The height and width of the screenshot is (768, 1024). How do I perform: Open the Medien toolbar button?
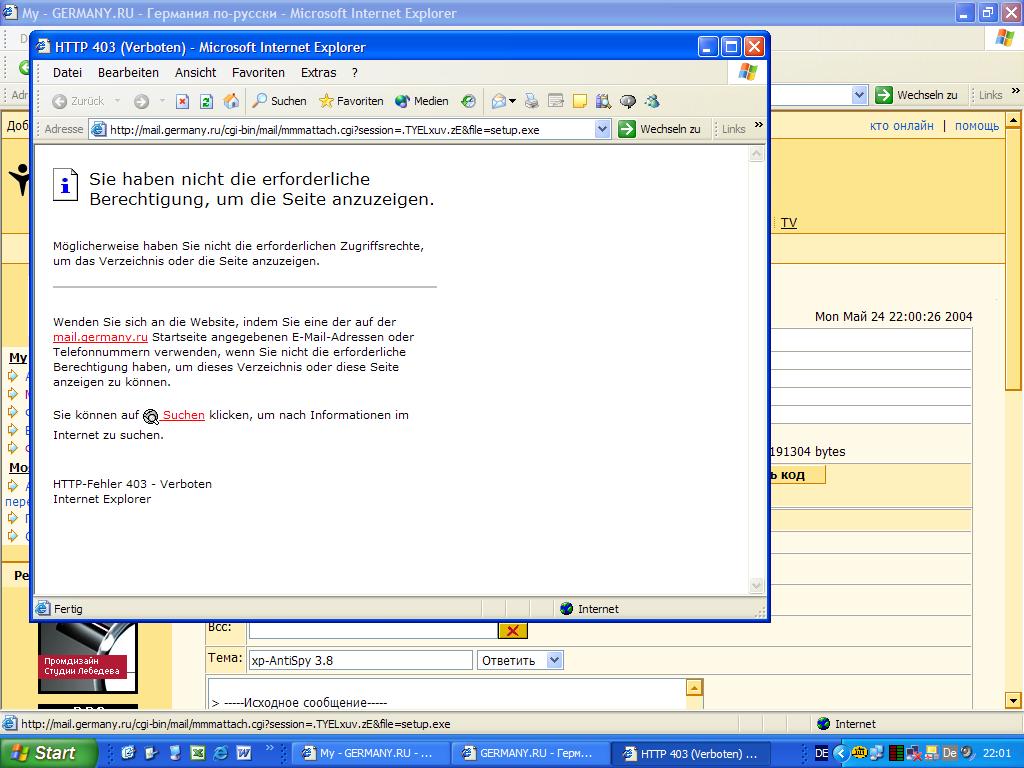(x=422, y=101)
